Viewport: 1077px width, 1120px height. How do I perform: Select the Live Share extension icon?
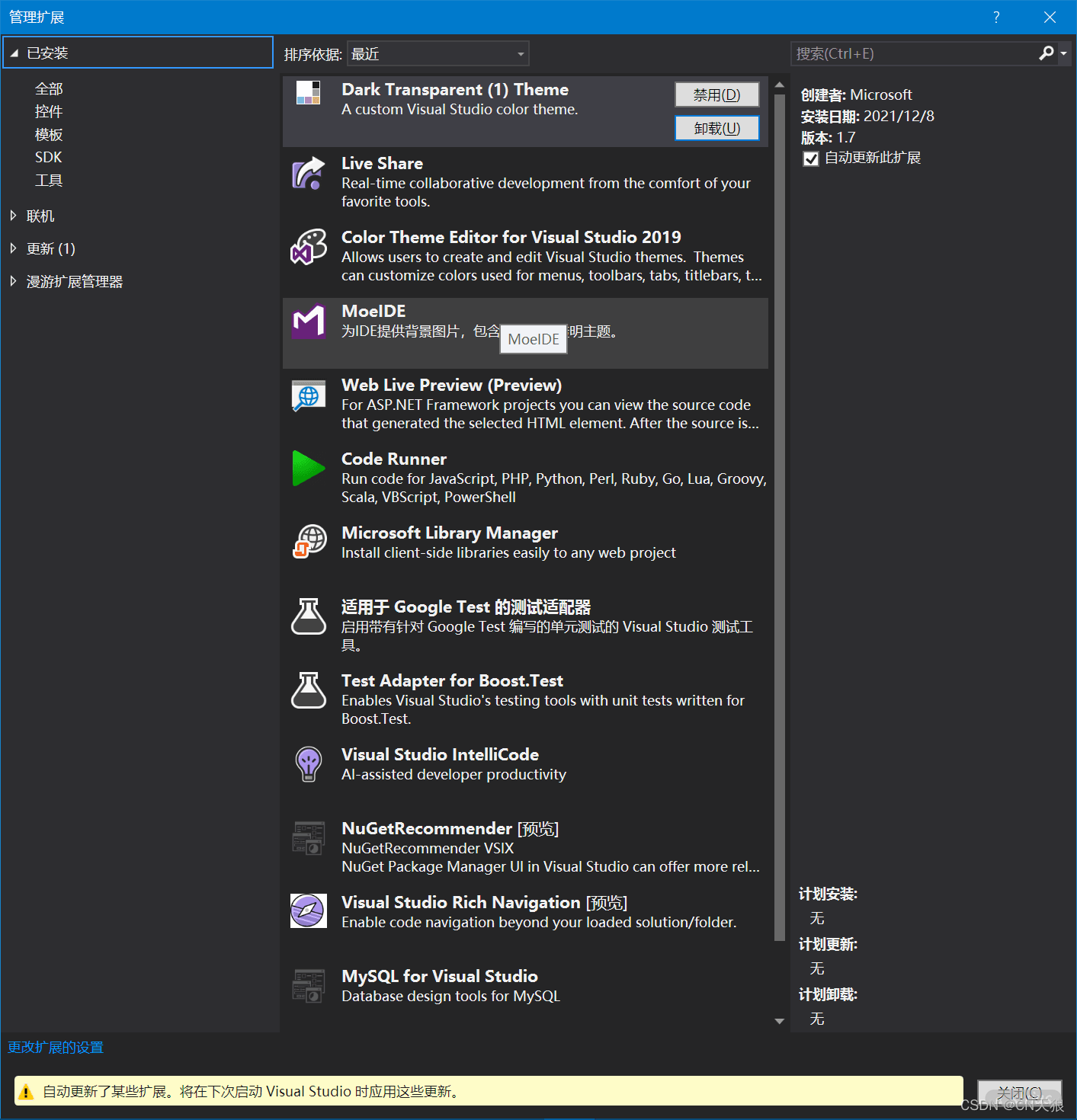point(309,173)
